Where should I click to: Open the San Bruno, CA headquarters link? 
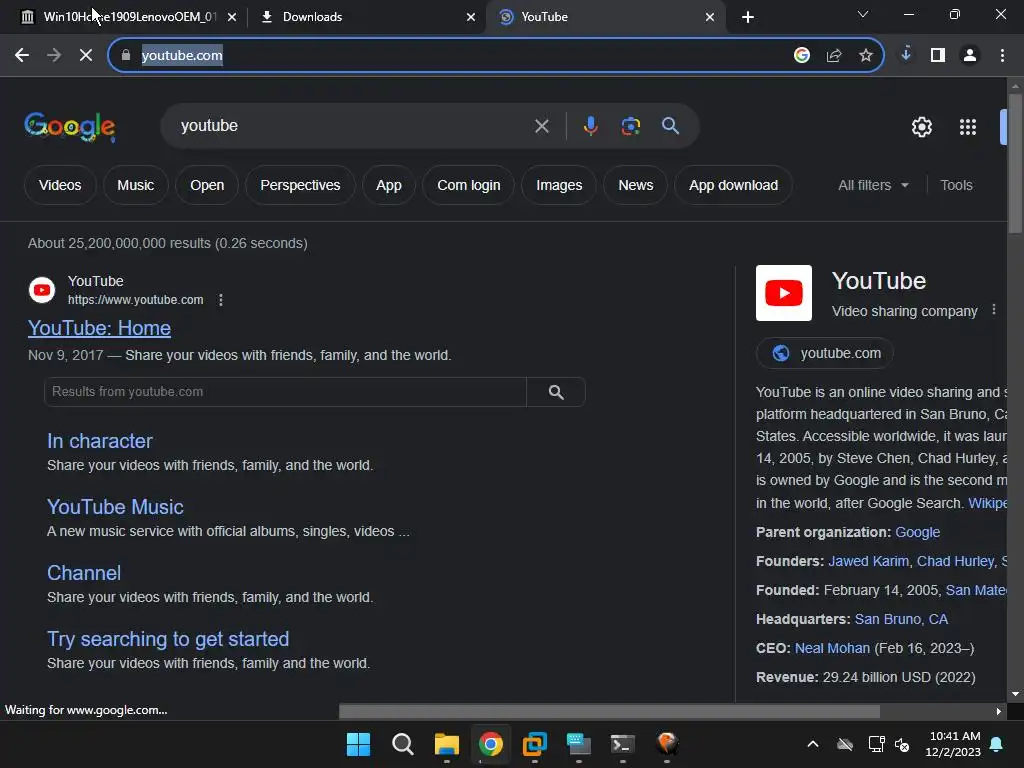(901, 619)
